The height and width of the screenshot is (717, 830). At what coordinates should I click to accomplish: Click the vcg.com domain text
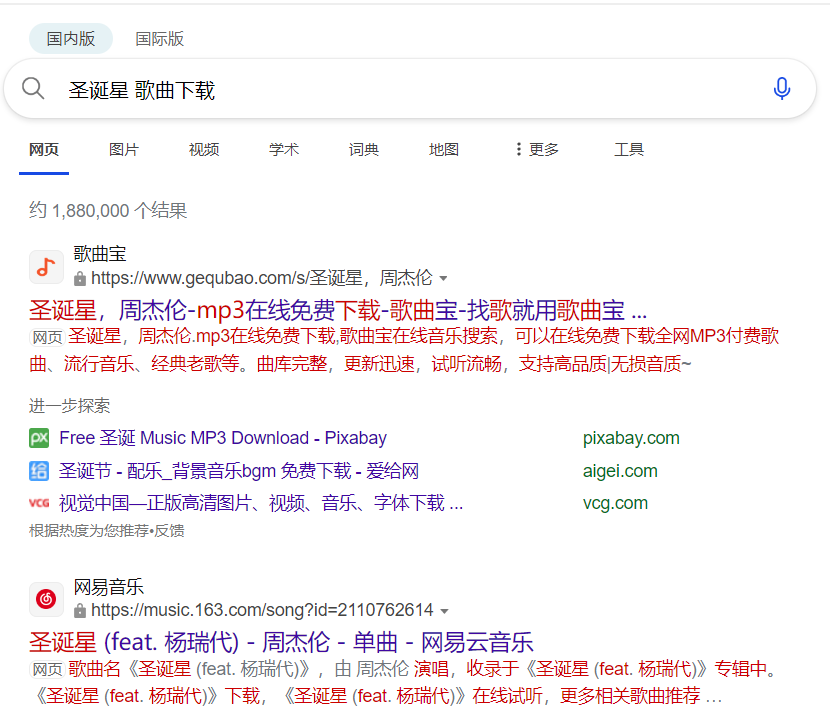pos(615,503)
